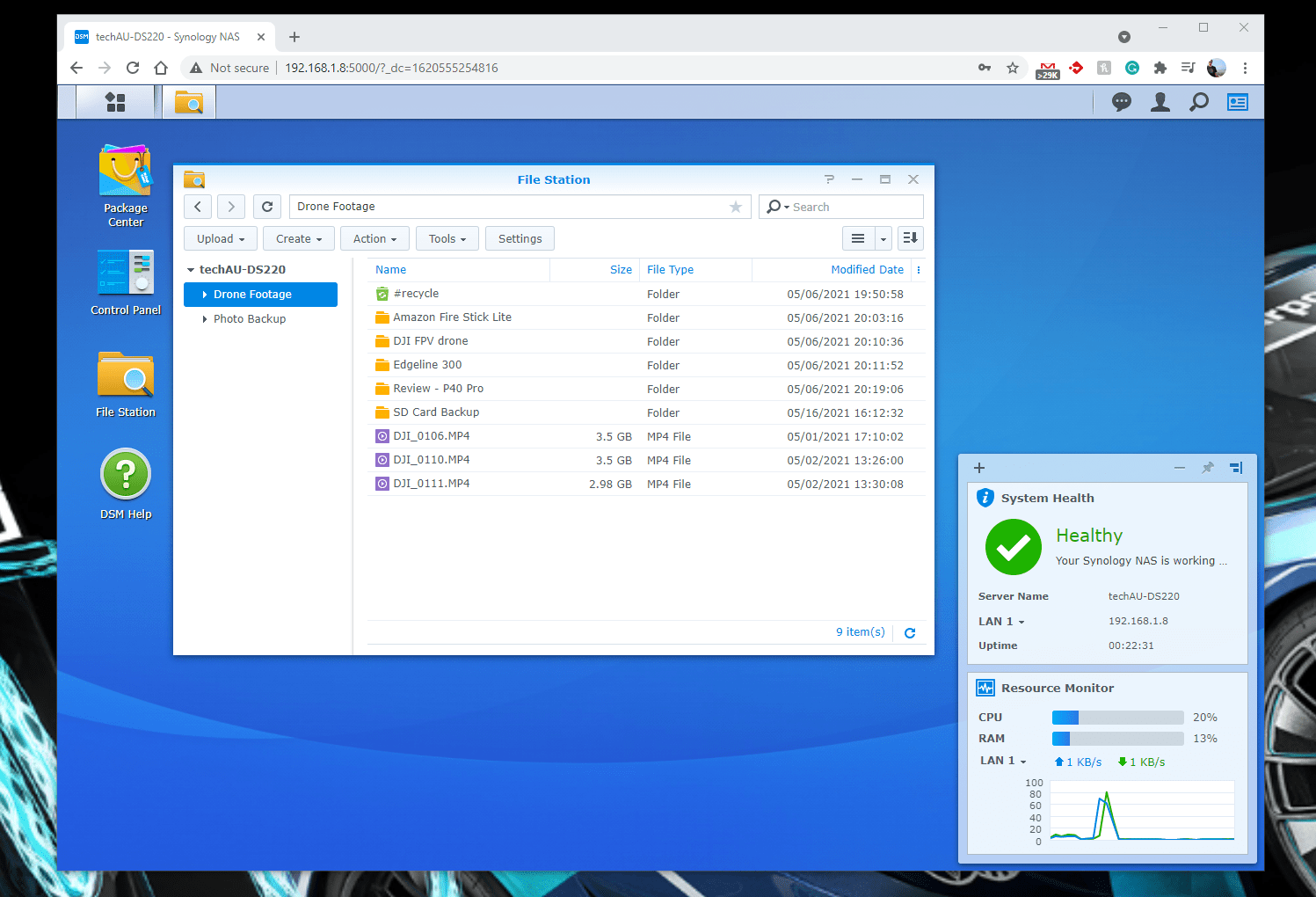Open the Action dropdown menu
The height and width of the screenshot is (897, 1316).
click(375, 238)
